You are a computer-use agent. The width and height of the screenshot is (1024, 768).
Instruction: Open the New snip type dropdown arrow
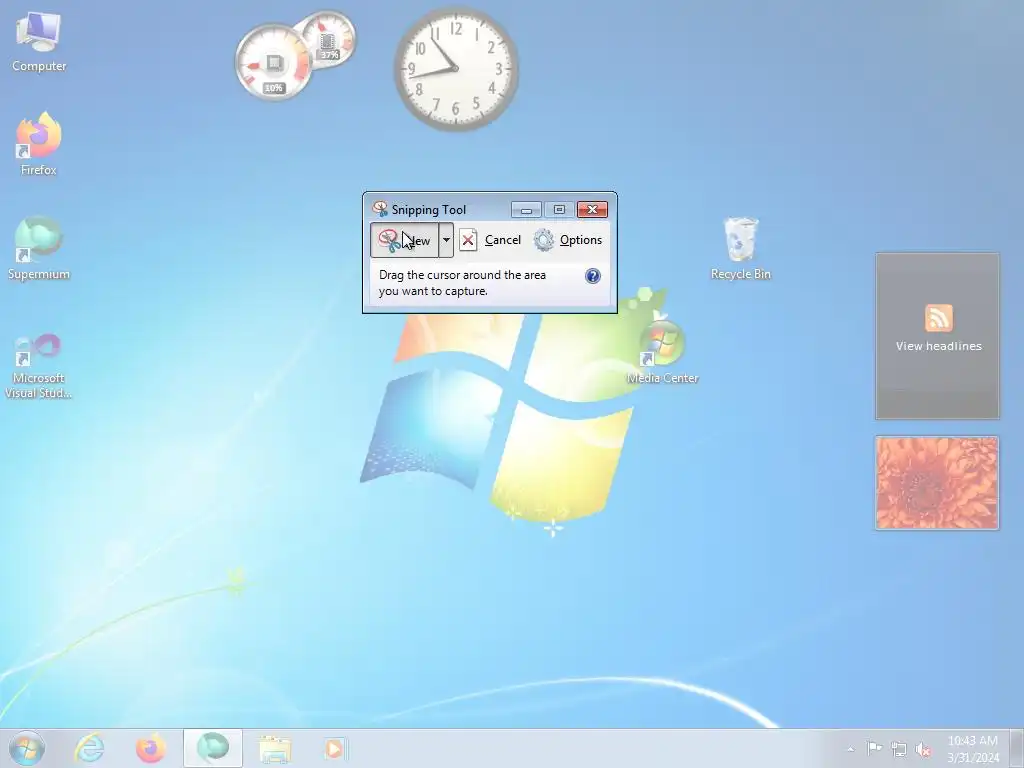tap(446, 240)
